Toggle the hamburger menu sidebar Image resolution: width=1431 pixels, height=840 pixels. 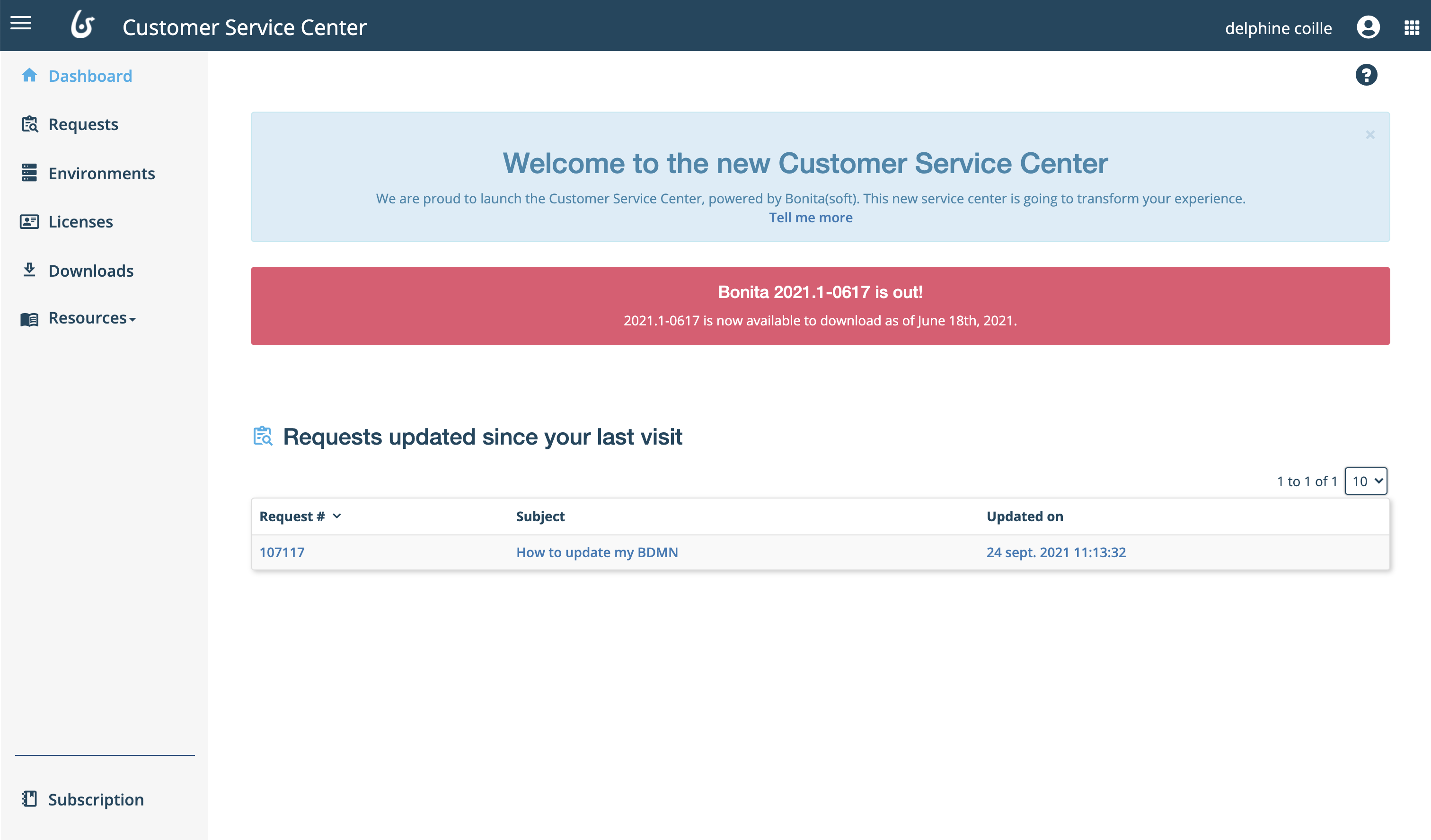coord(21,23)
